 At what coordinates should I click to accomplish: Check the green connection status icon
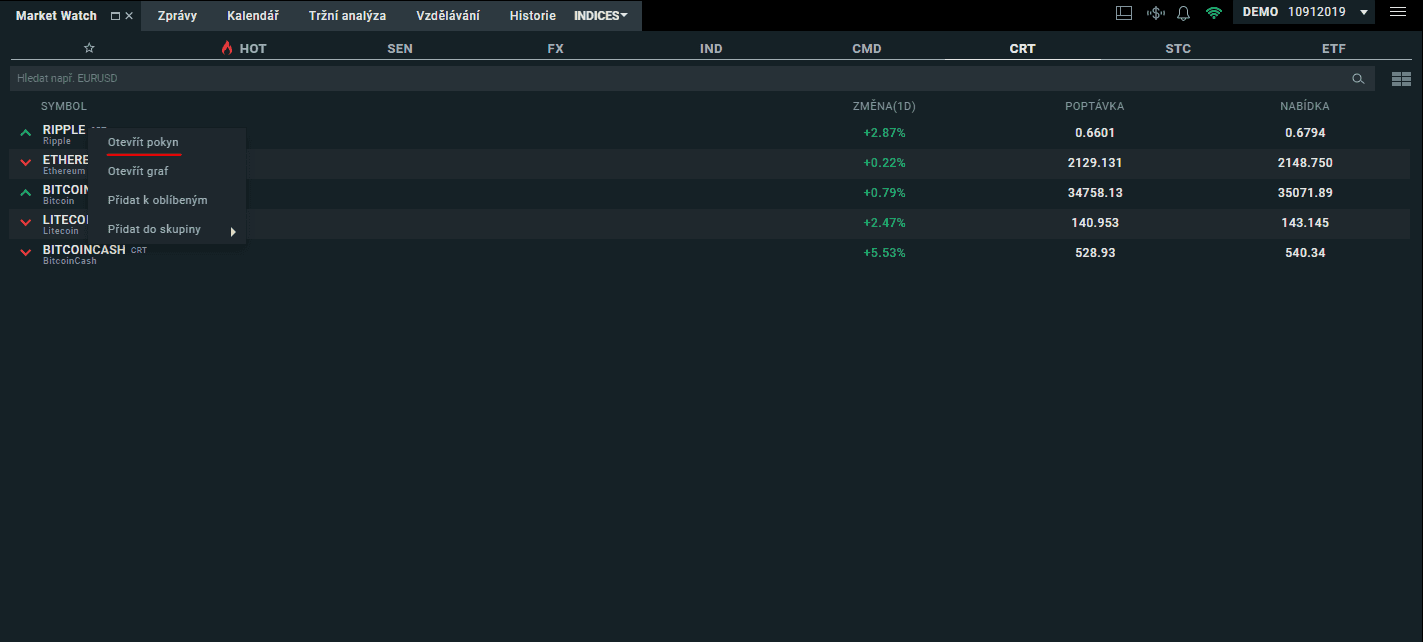[1214, 13]
